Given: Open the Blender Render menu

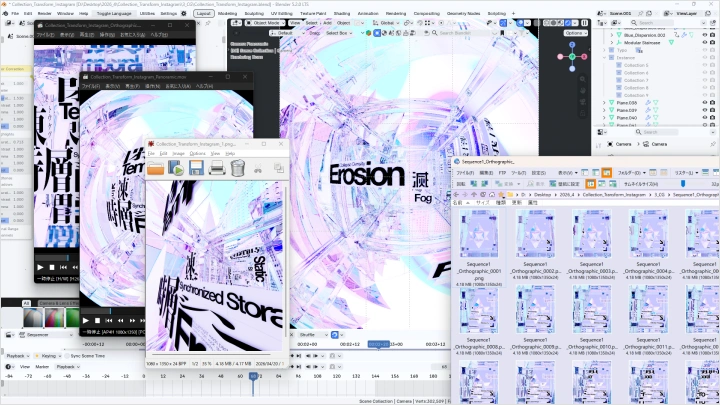Looking at the screenshot, I should click(x=45, y=13).
